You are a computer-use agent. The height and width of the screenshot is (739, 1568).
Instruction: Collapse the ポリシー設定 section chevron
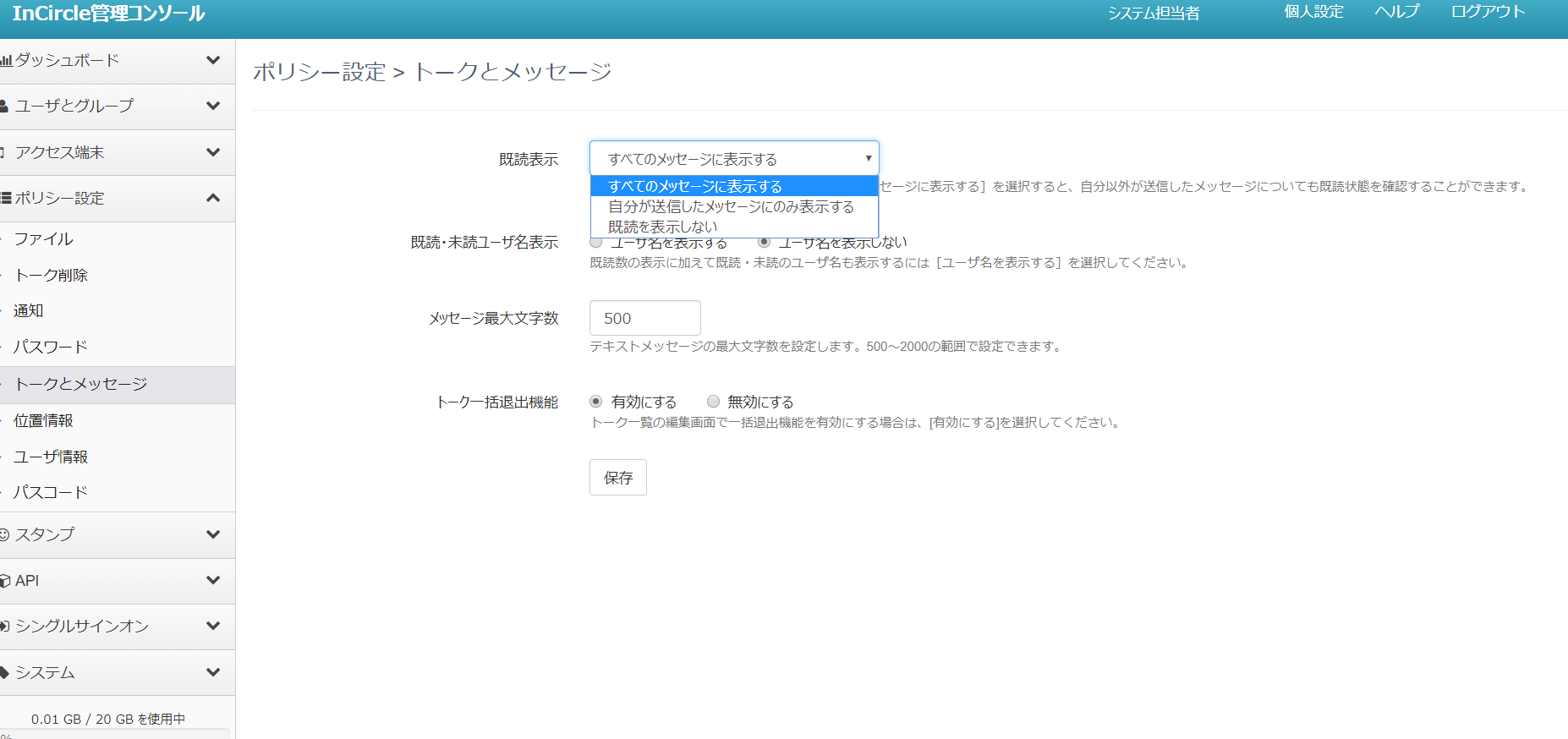(x=213, y=198)
